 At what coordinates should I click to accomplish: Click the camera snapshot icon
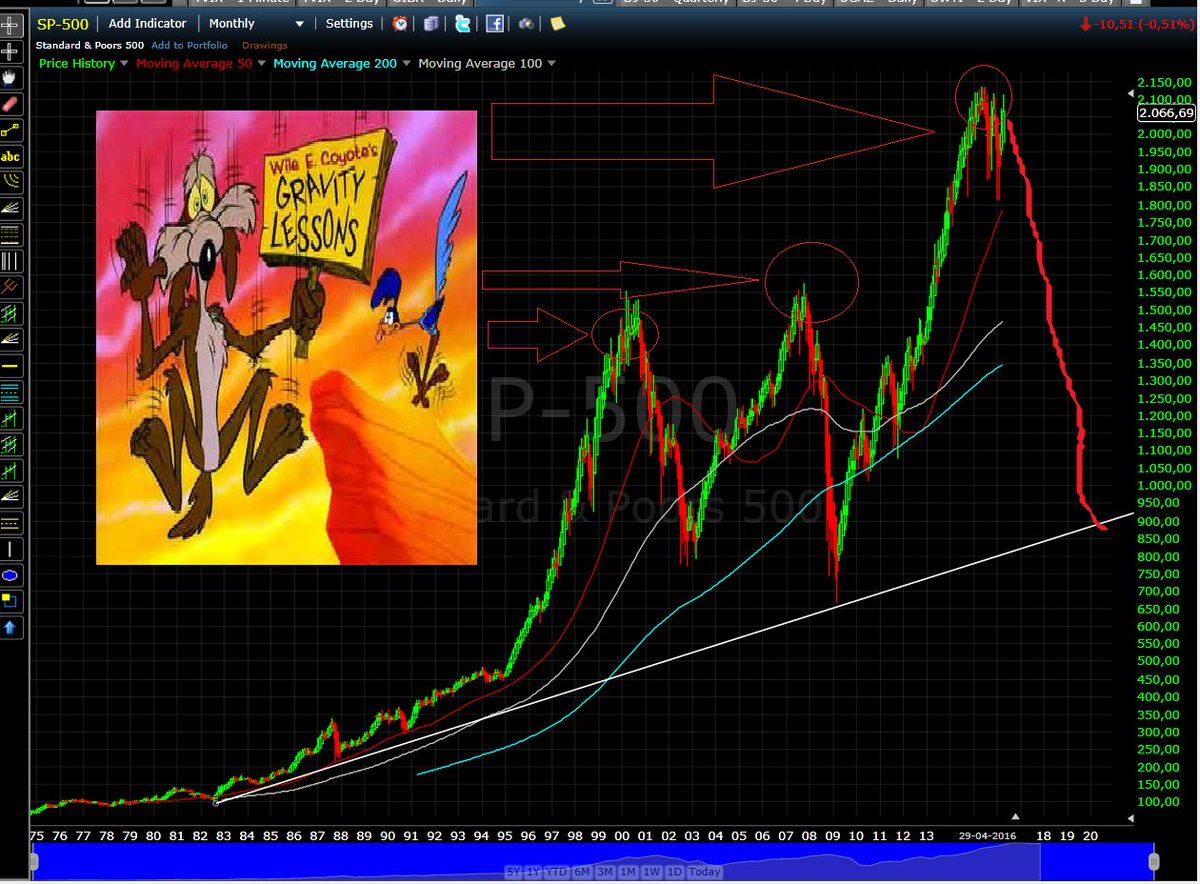tap(526, 23)
